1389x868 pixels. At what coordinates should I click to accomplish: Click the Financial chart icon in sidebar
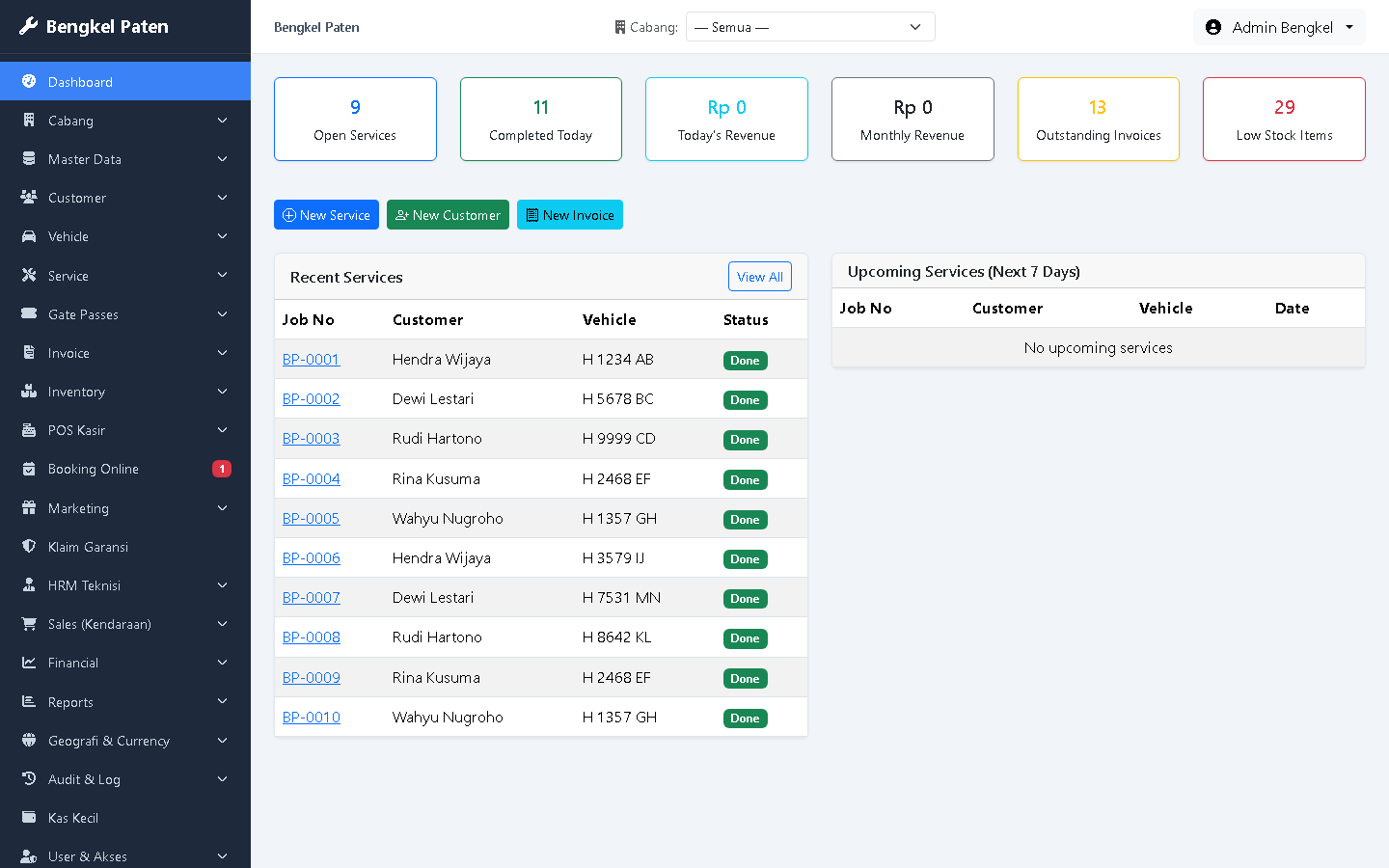29,663
